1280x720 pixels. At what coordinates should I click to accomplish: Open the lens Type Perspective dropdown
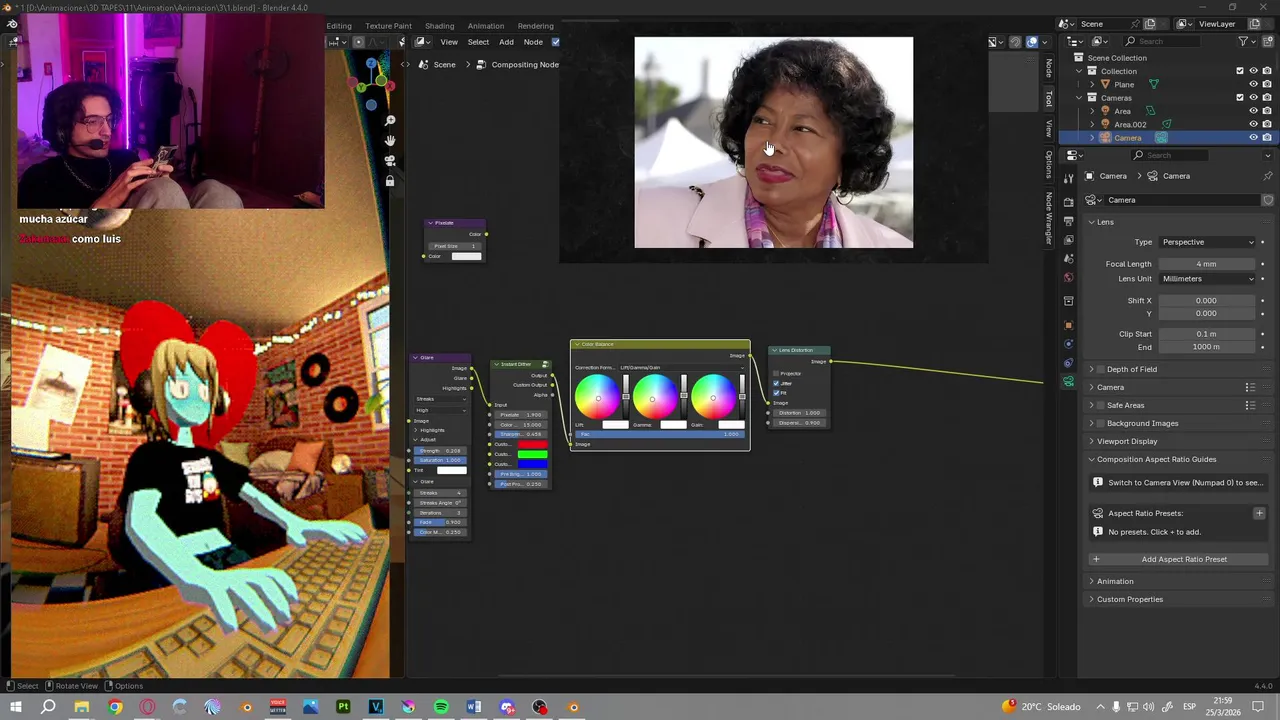(1207, 242)
